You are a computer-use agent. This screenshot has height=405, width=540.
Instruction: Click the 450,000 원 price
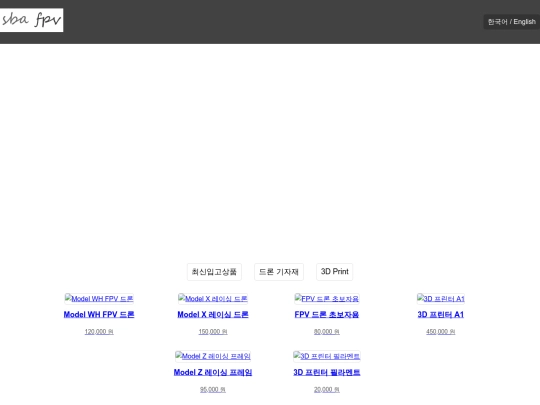pos(441,332)
